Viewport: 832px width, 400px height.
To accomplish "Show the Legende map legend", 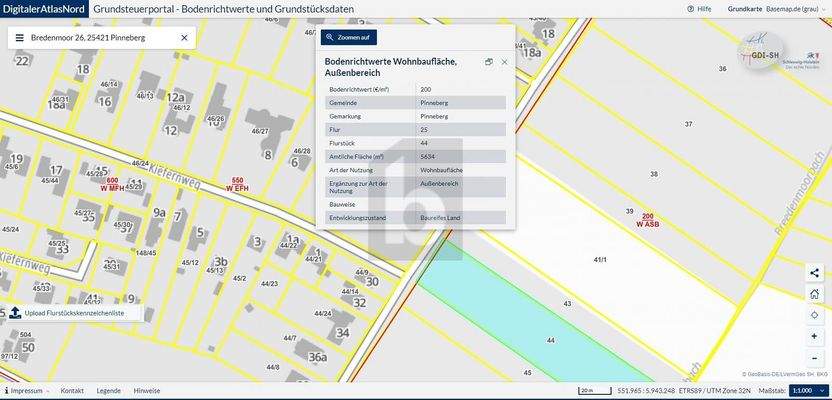I will coord(108,391).
